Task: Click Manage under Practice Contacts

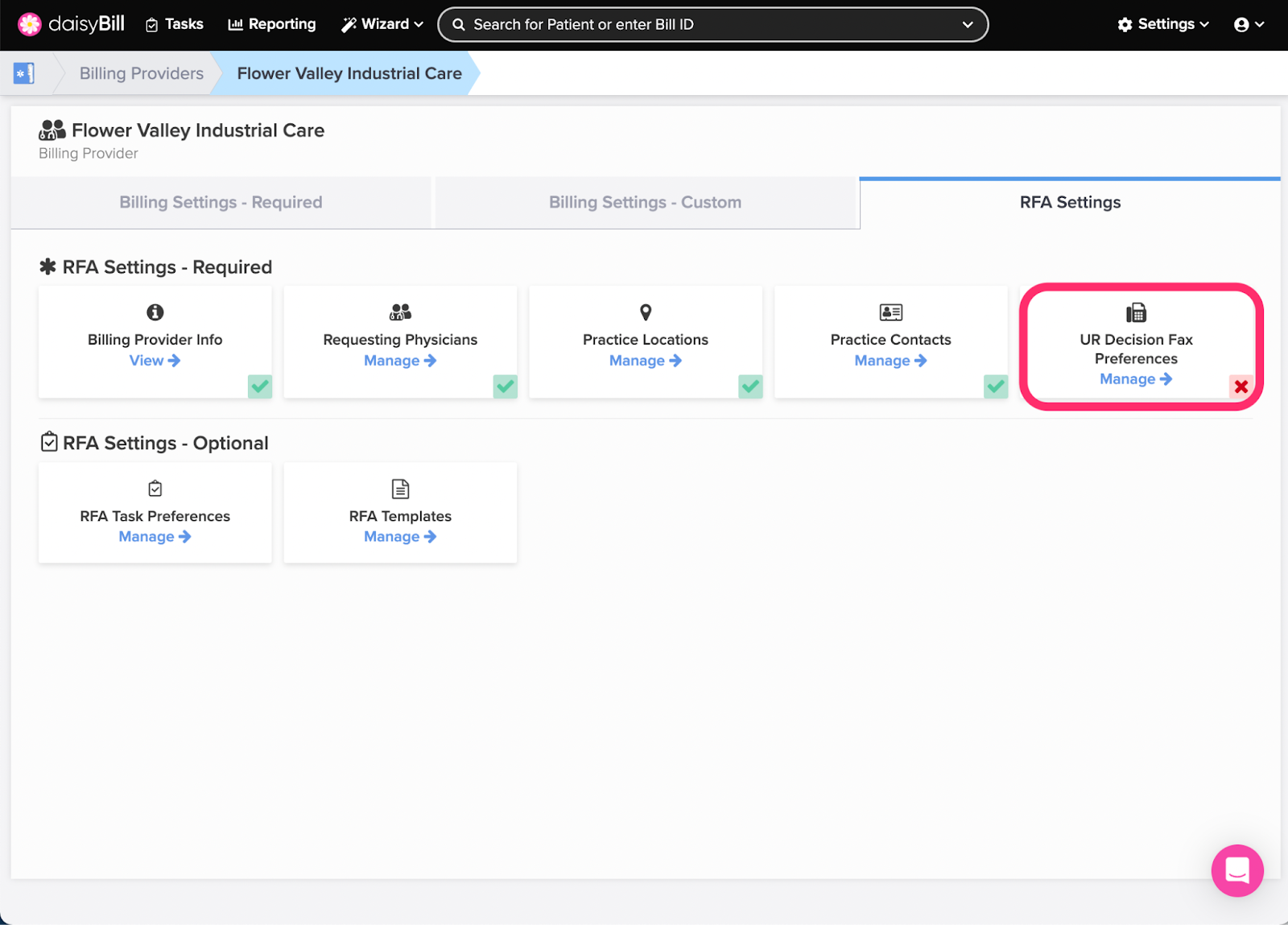Action: pyautogui.click(x=891, y=361)
